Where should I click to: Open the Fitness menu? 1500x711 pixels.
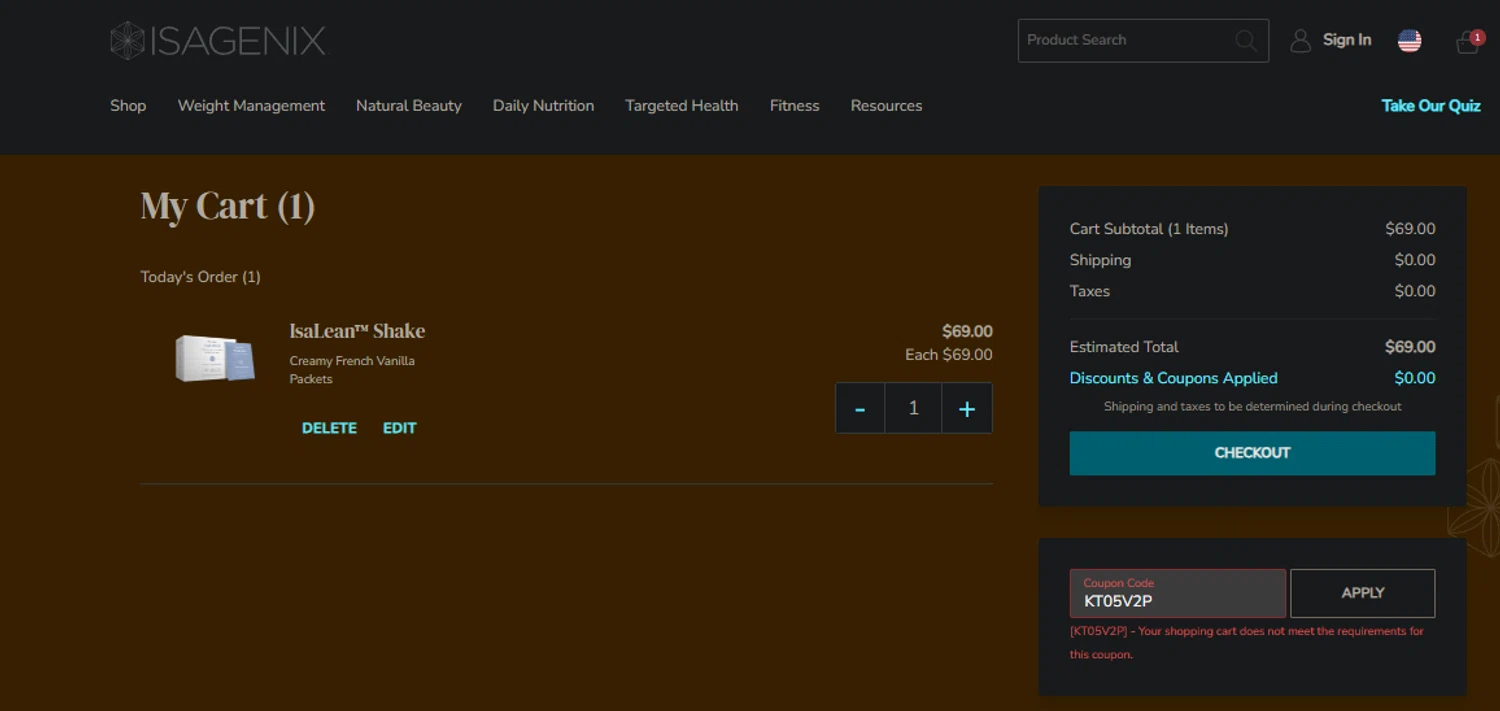(795, 105)
